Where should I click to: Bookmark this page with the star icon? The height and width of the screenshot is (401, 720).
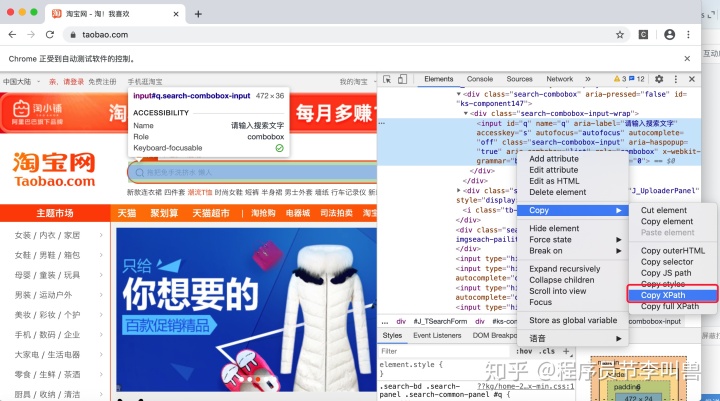pyautogui.click(x=619, y=34)
